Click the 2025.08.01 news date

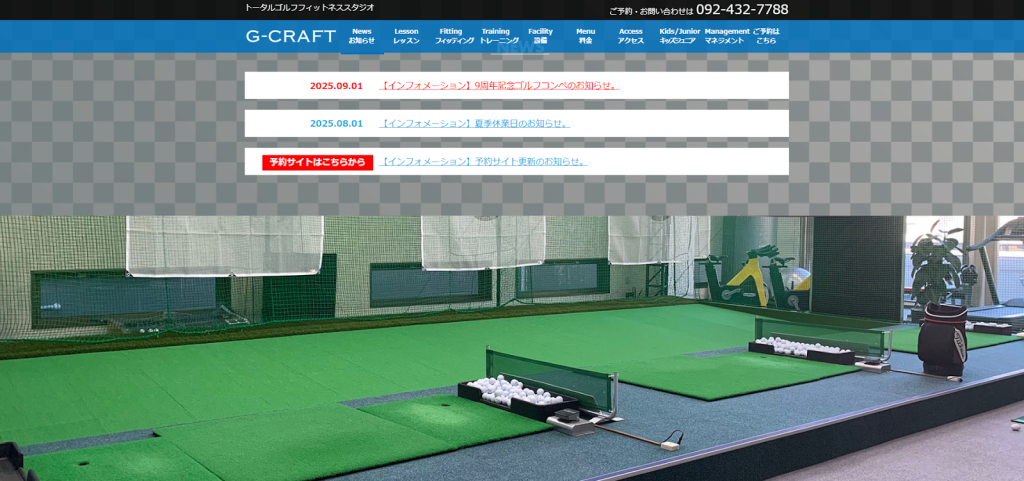(x=336, y=124)
